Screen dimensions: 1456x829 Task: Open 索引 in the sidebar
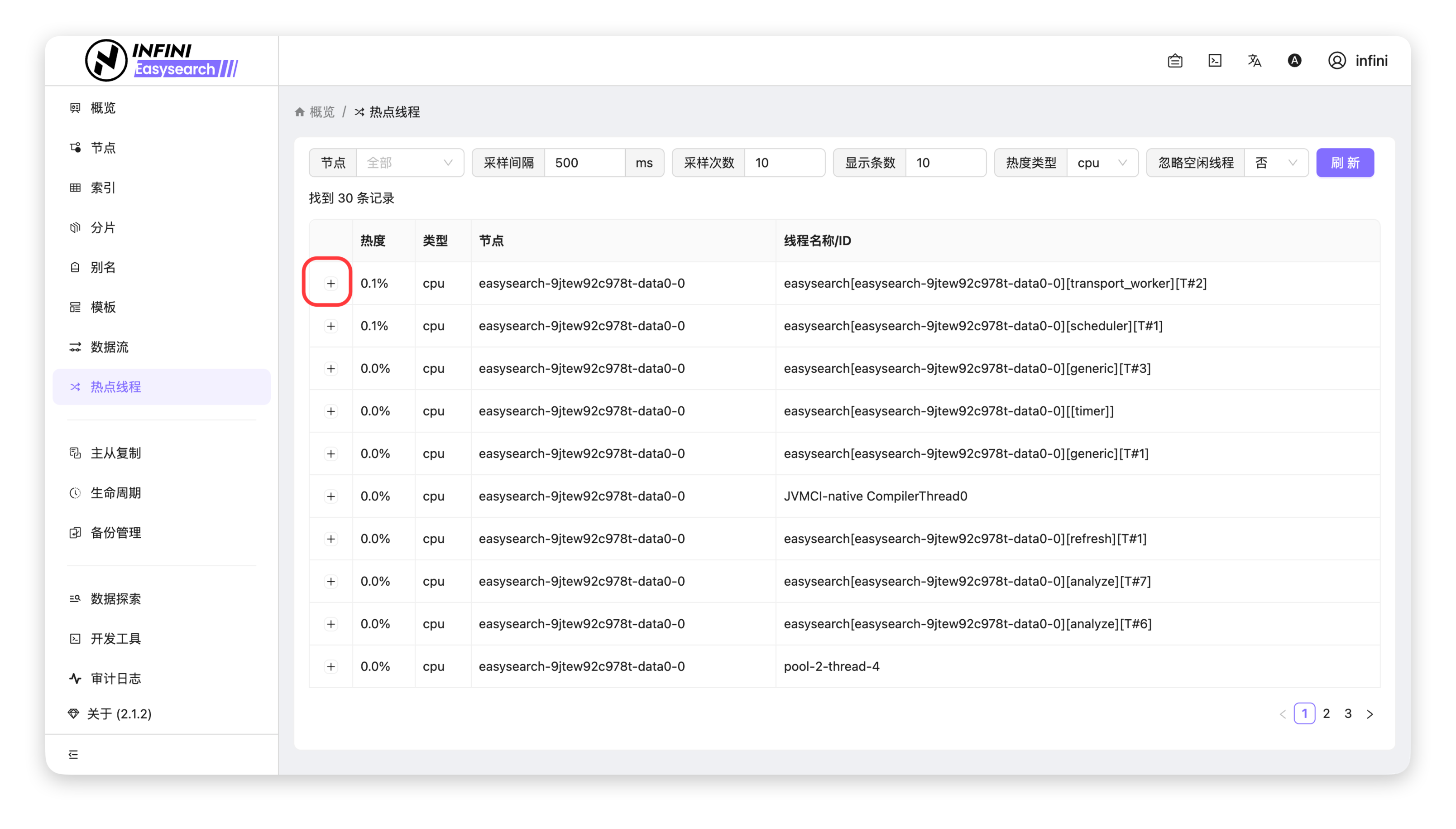pyautogui.click(x=103, y=188)
